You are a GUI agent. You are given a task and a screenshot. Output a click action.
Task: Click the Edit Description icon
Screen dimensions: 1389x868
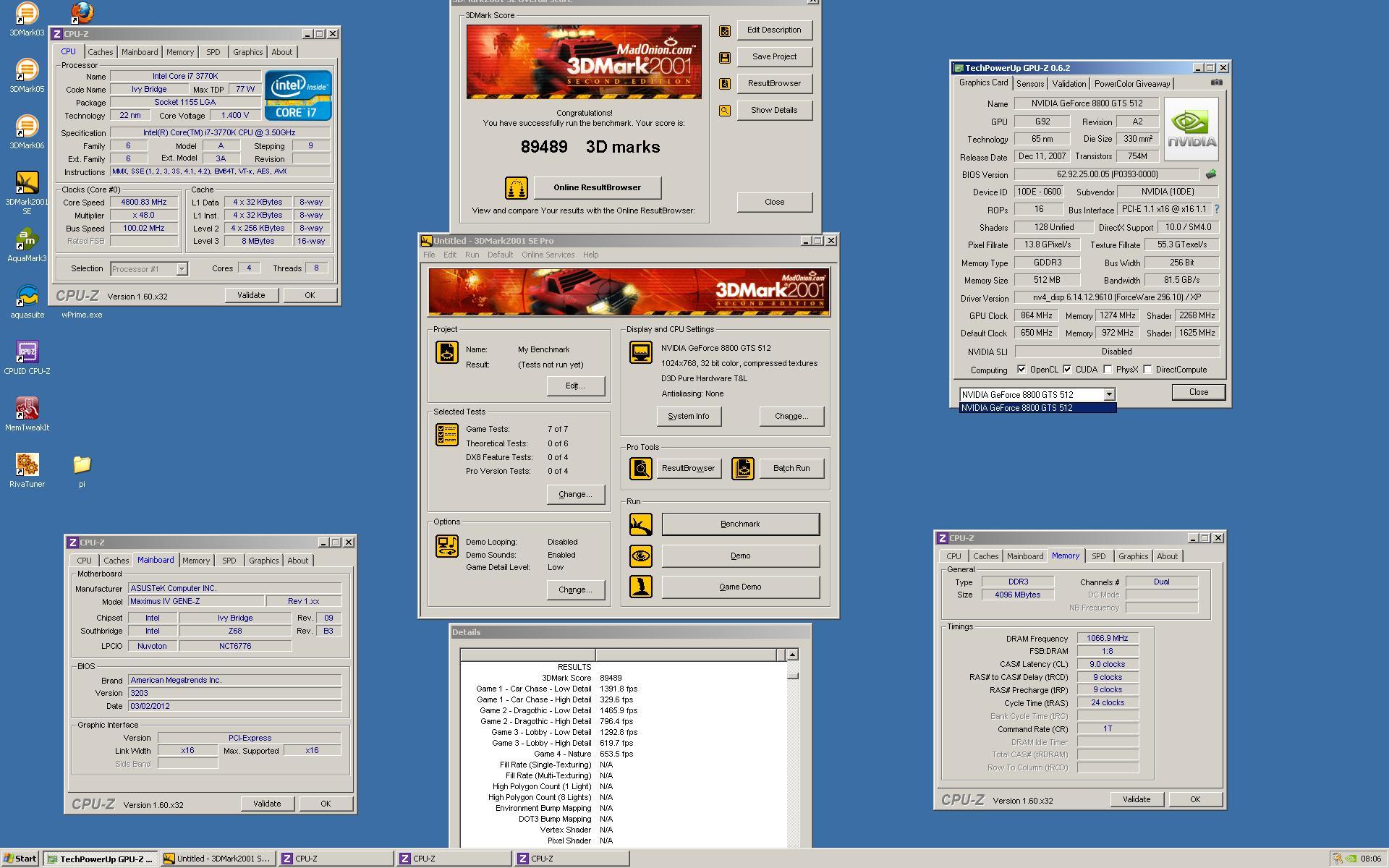724,30
